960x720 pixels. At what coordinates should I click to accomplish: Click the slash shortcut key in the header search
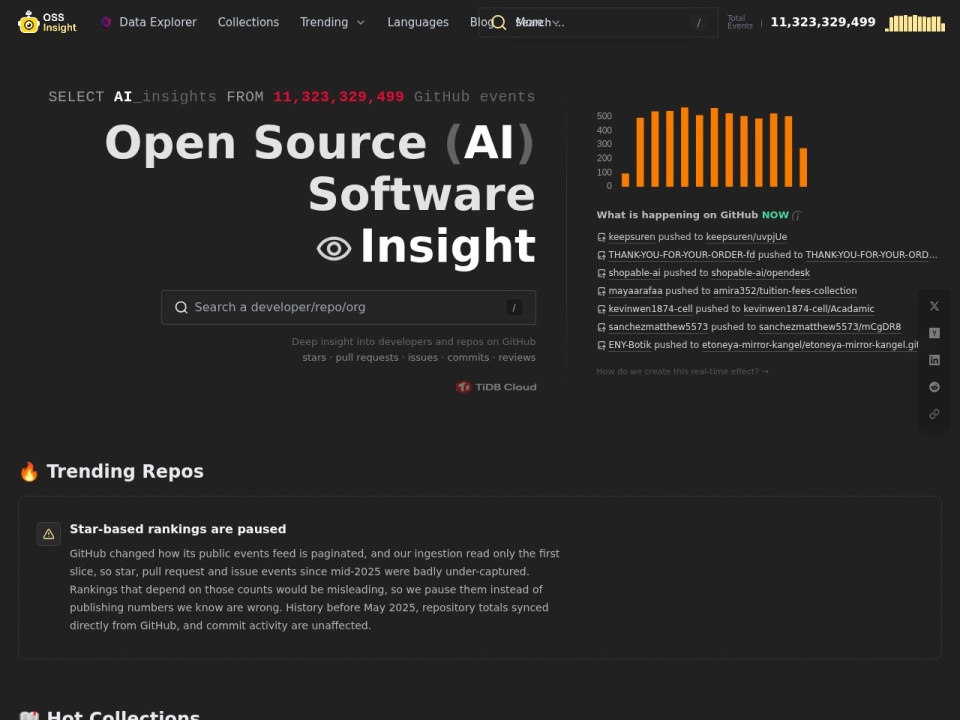point(699,23)
